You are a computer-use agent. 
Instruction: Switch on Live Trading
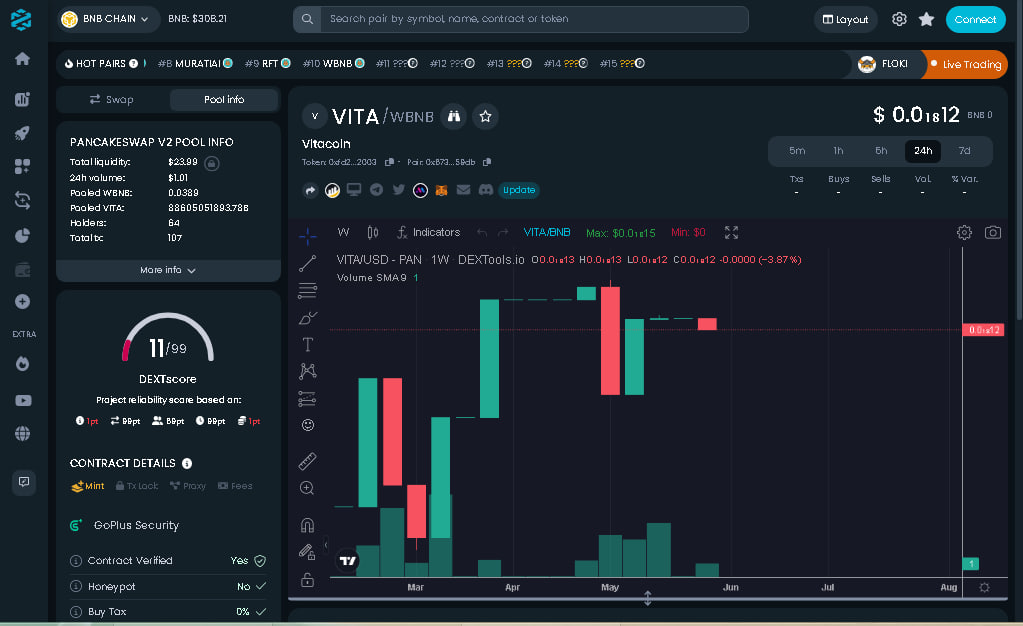(965, 64)
